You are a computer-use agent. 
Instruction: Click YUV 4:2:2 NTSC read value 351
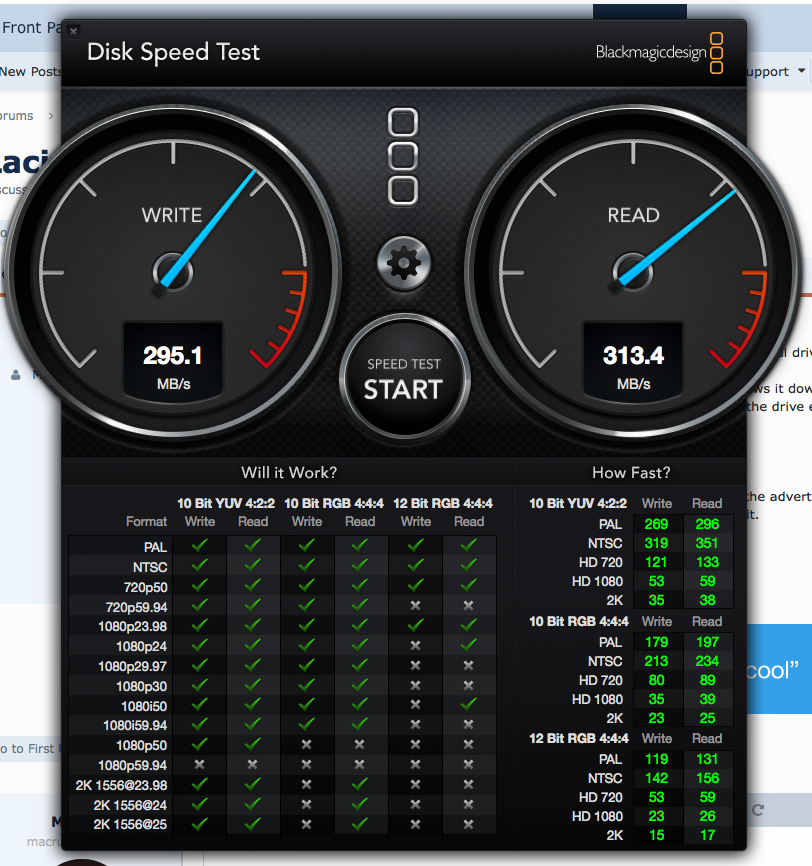coord(707,543)
